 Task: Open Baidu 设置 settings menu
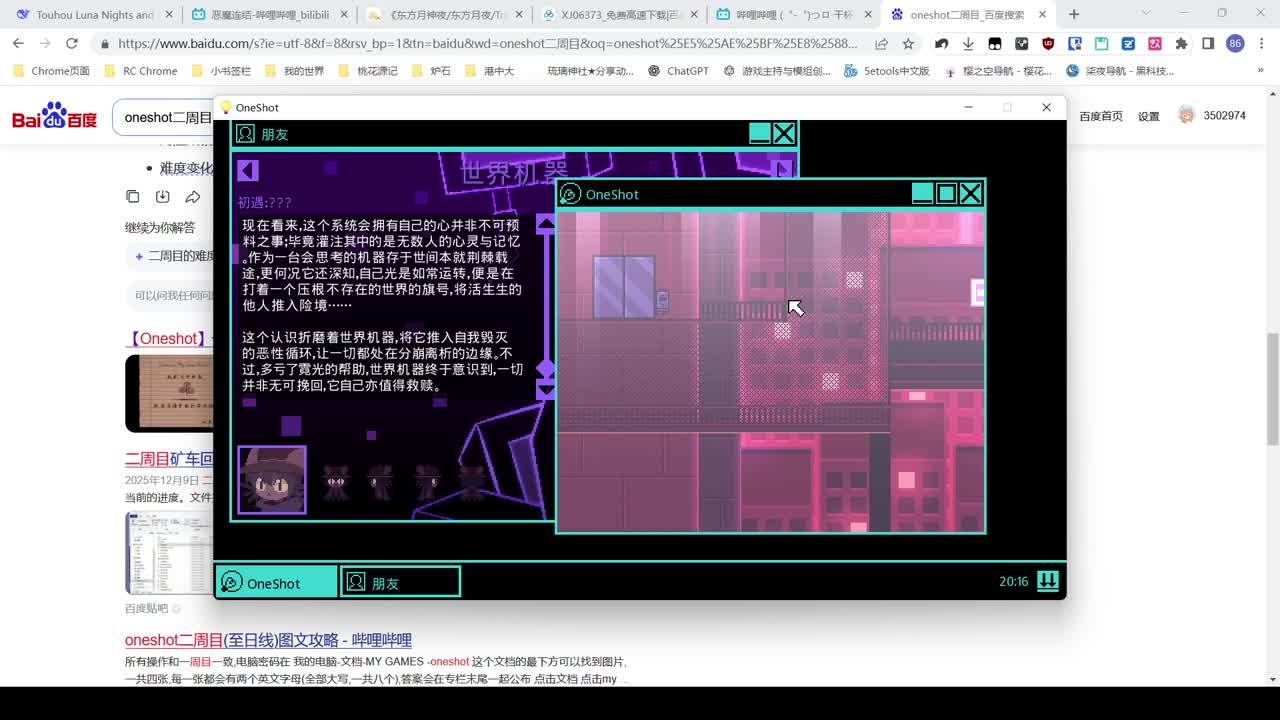[x=1148, y=116]
